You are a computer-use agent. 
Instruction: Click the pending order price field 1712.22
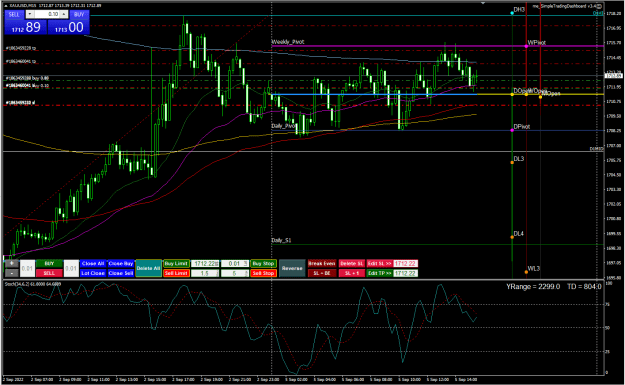[205, 263]
